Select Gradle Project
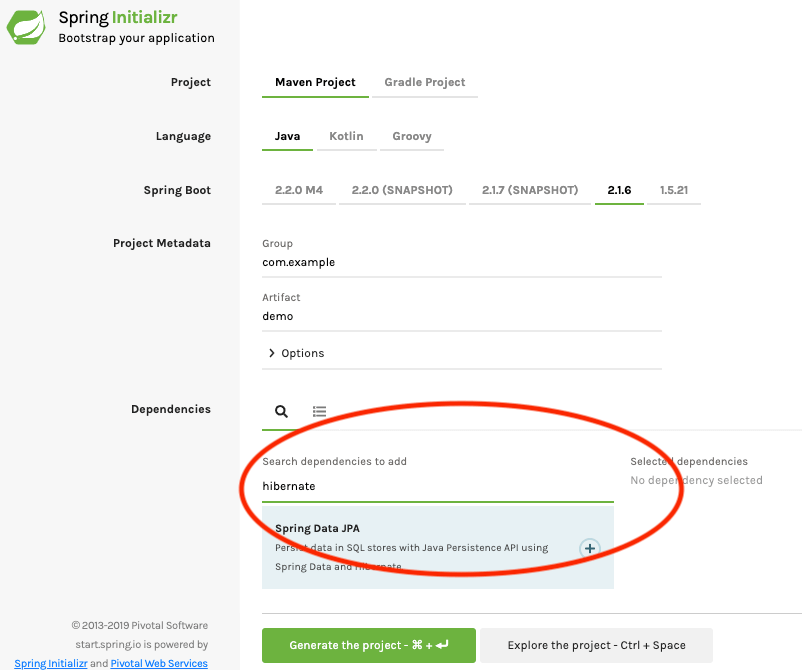The width and height of the screenshot is (802, 670). click(x=425, y=82)
